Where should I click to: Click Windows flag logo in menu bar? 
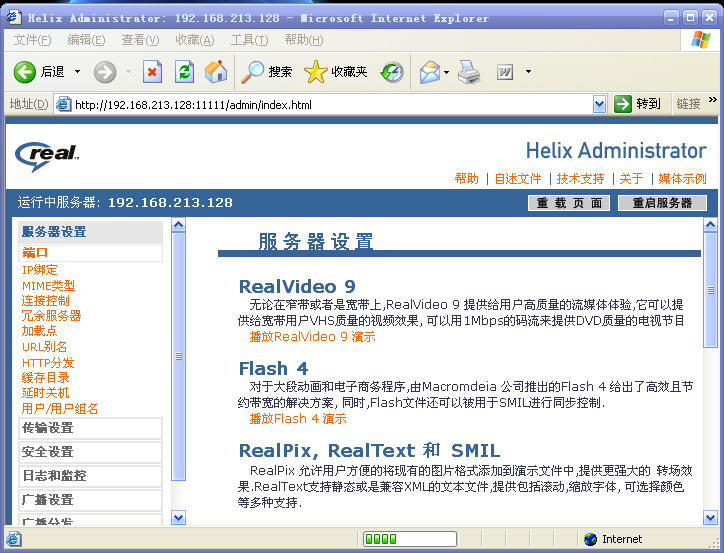click(700, 40)
